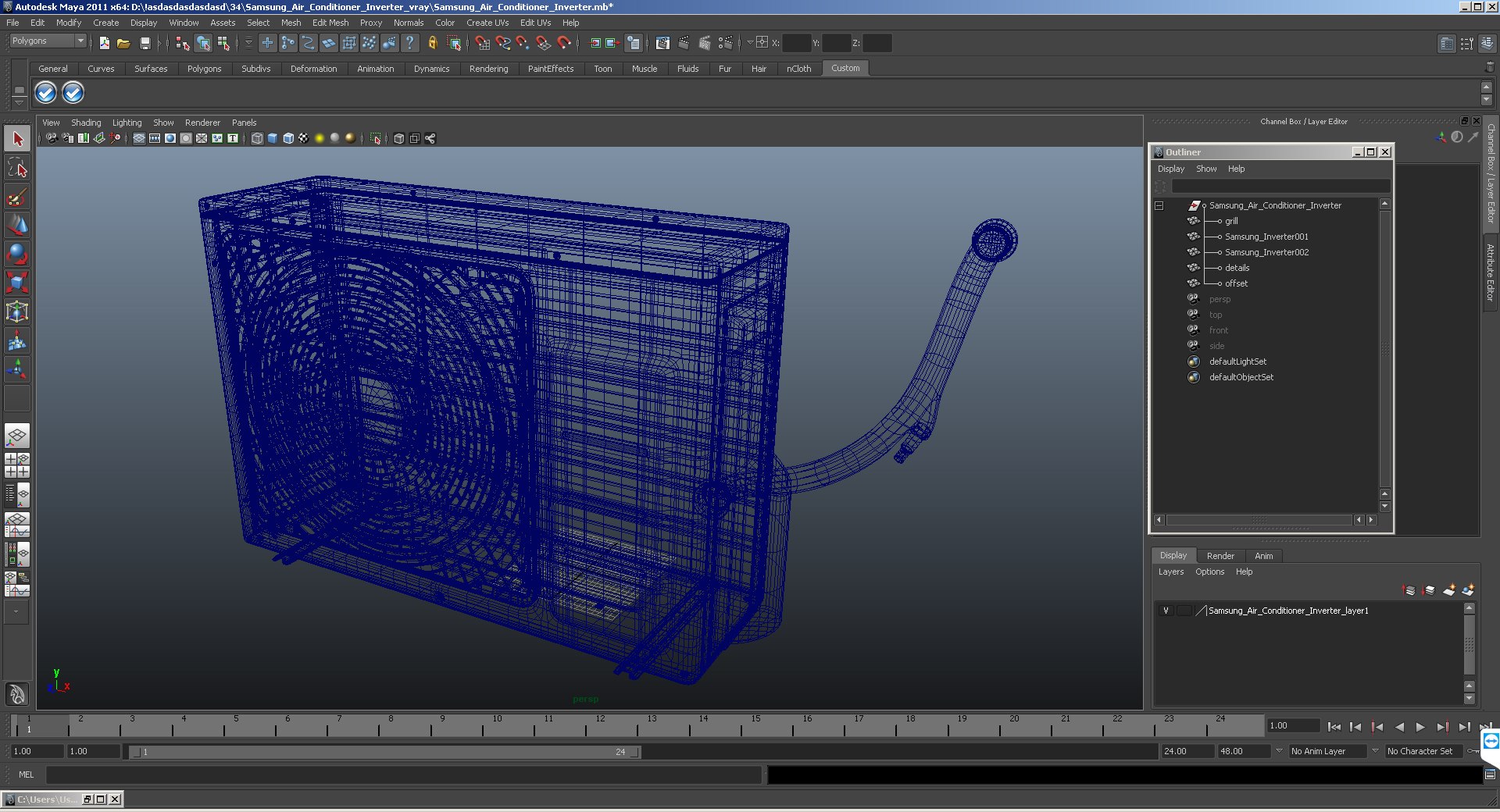Toggle highlight selection mode icon
Viewport: 1500px width, 812px height.
[x=454, y=43]
